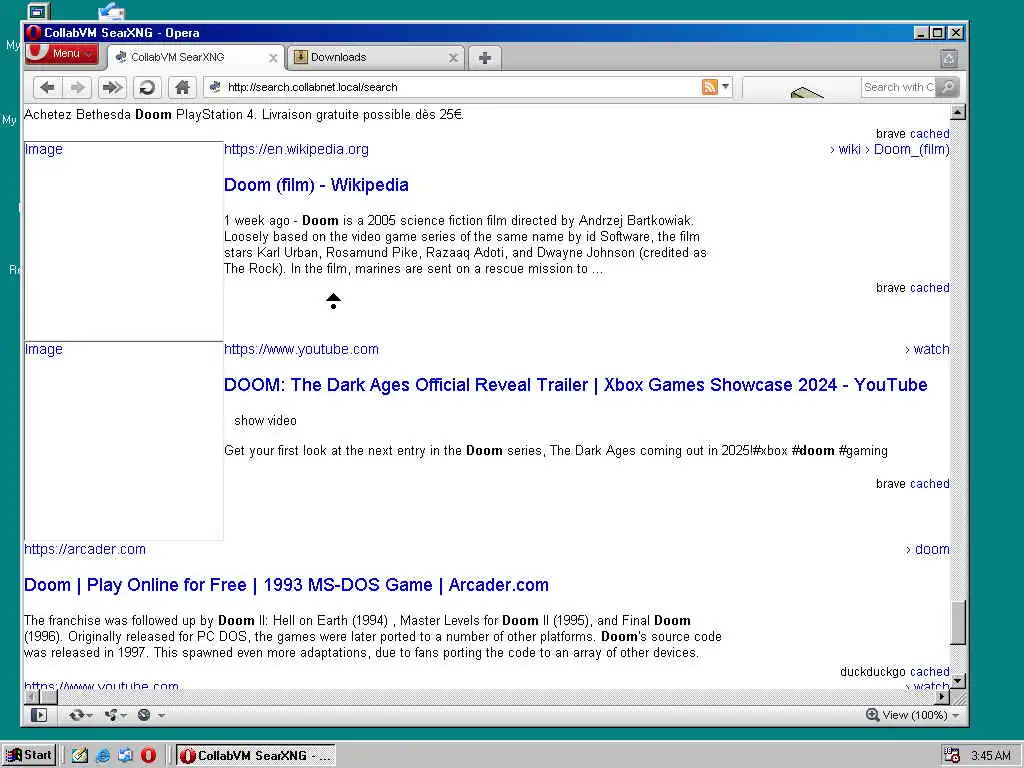Open the red Opera Menu button
The height and width of the screenshot is (768, 1024).
coord(61,54)
